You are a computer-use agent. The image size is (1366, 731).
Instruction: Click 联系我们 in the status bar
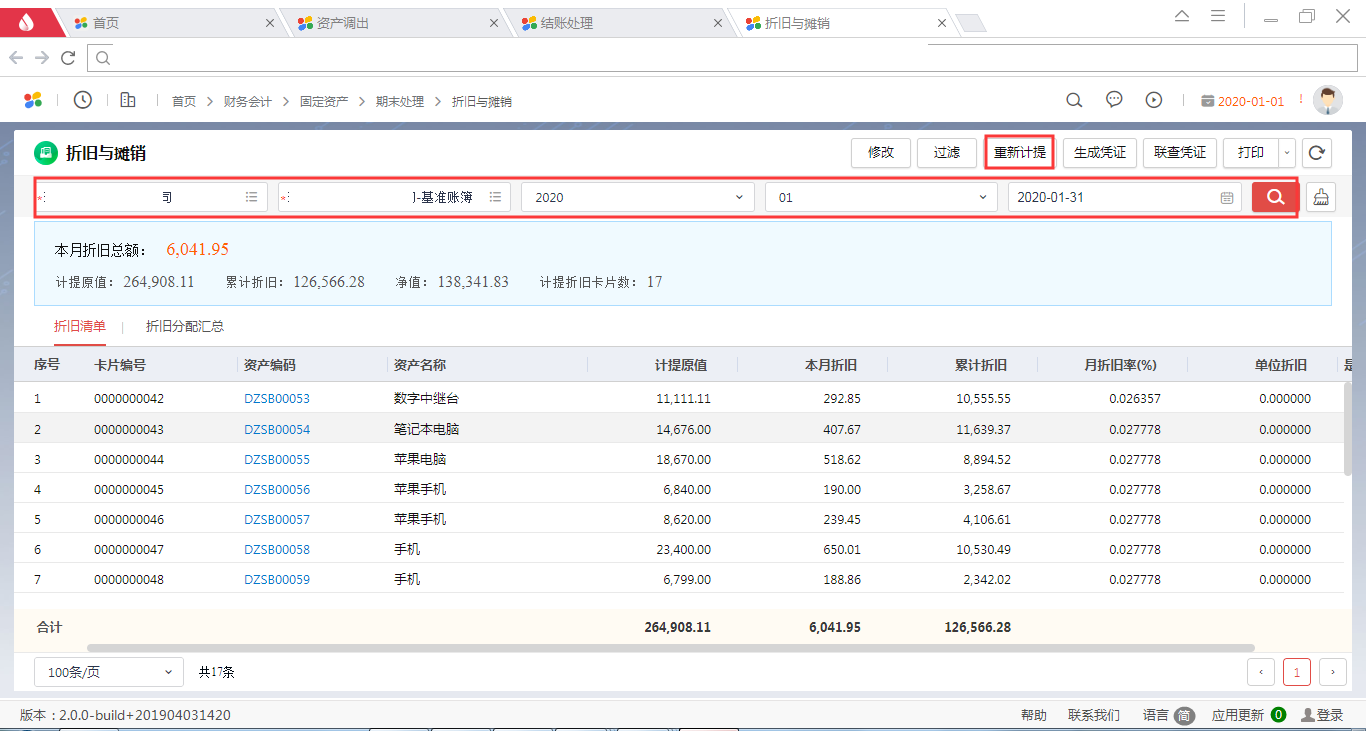coord(1094,715)
